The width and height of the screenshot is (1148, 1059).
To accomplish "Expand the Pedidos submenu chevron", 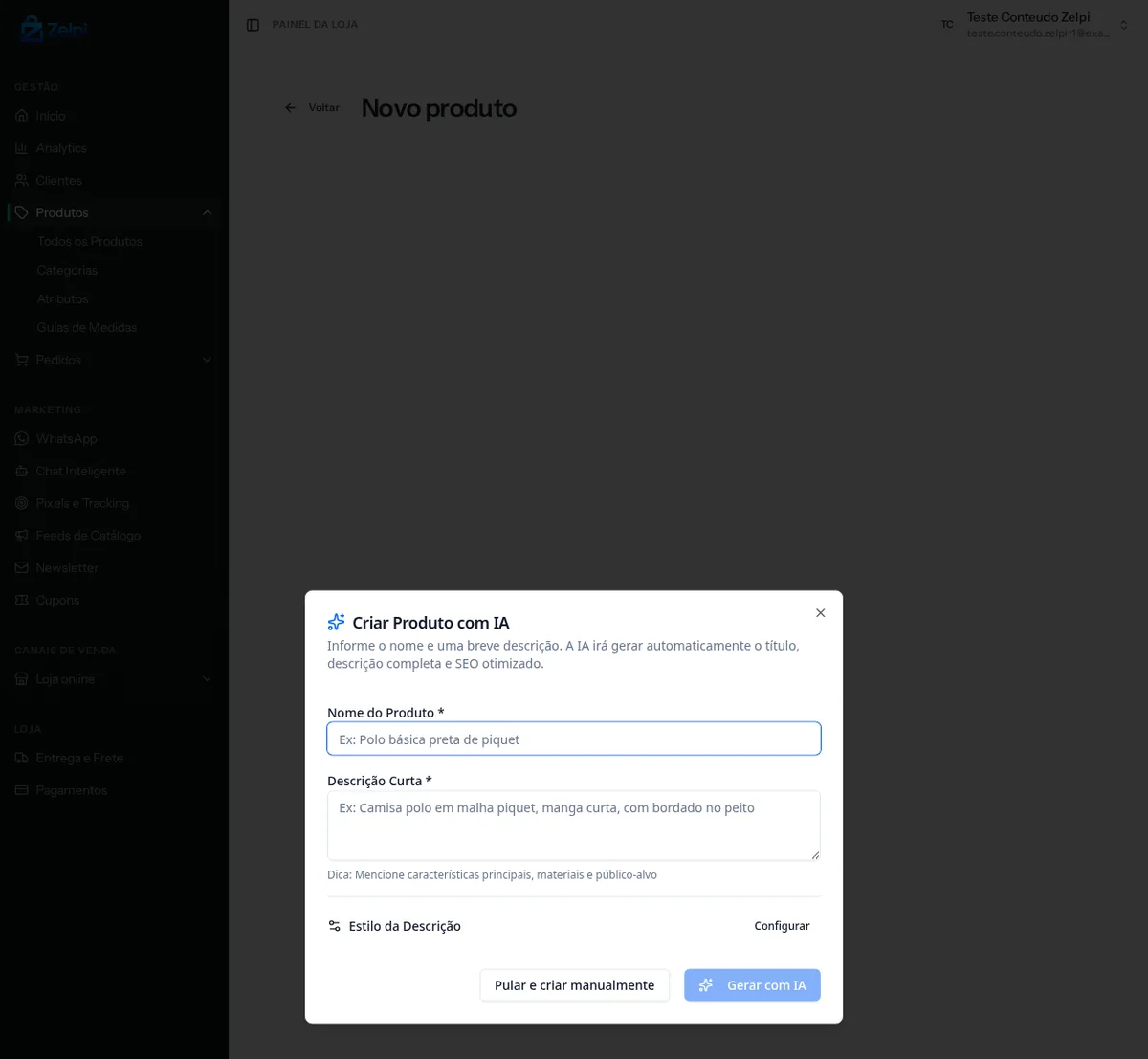I will click(208, 360).
